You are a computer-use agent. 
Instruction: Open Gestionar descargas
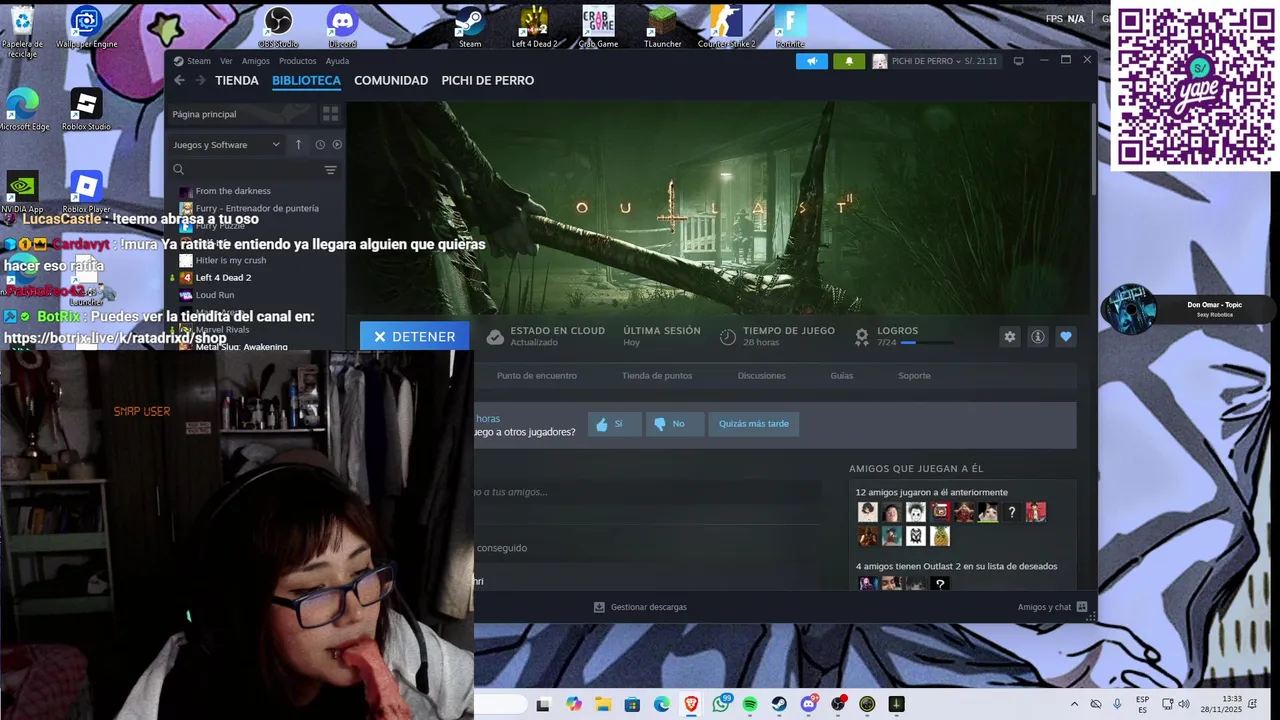(640, 607)
